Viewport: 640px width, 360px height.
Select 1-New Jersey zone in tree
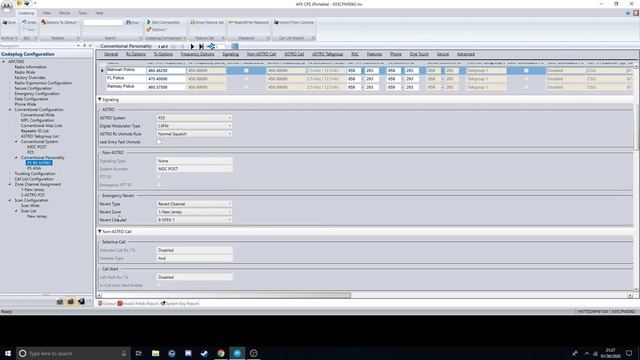[33, 190]
